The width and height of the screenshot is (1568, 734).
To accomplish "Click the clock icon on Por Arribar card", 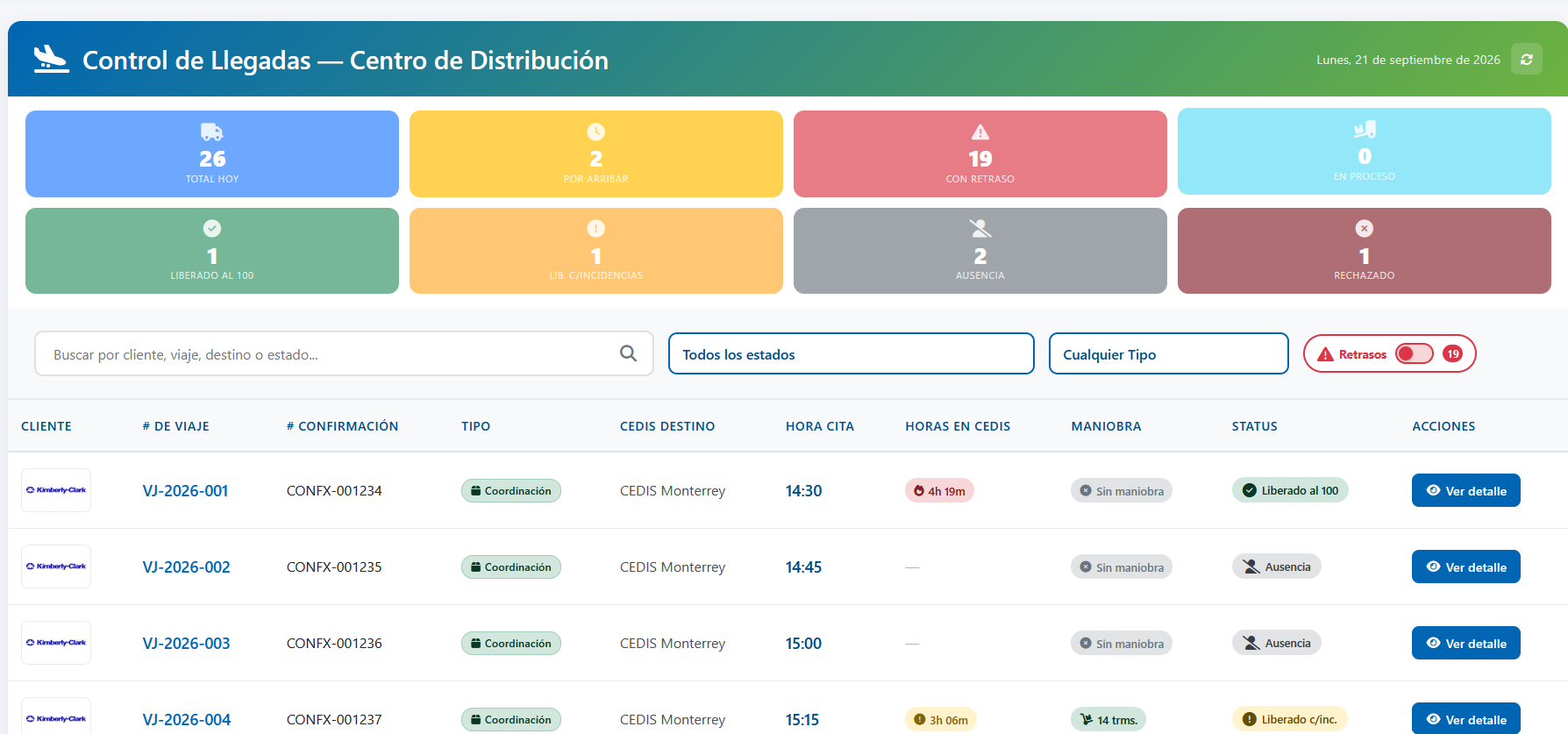I will (596, 132).
